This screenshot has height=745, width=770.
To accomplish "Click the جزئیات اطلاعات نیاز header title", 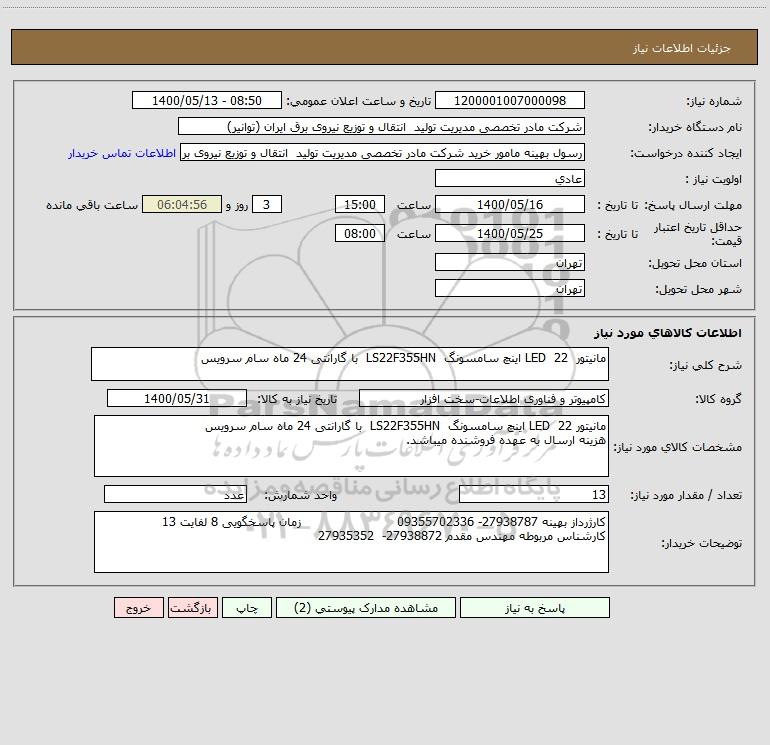I will pos(682,48).
